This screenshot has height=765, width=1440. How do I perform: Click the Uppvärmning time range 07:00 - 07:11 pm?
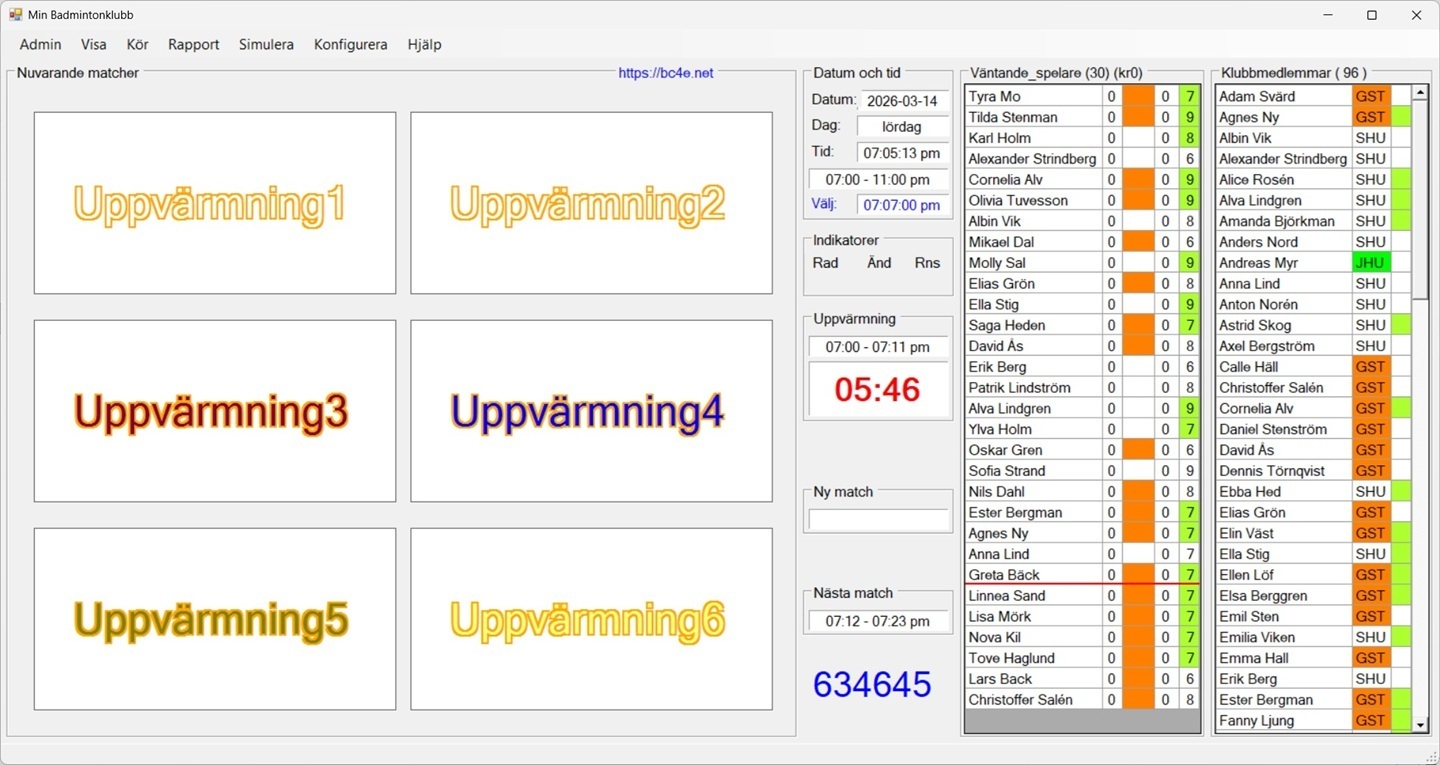878,347
